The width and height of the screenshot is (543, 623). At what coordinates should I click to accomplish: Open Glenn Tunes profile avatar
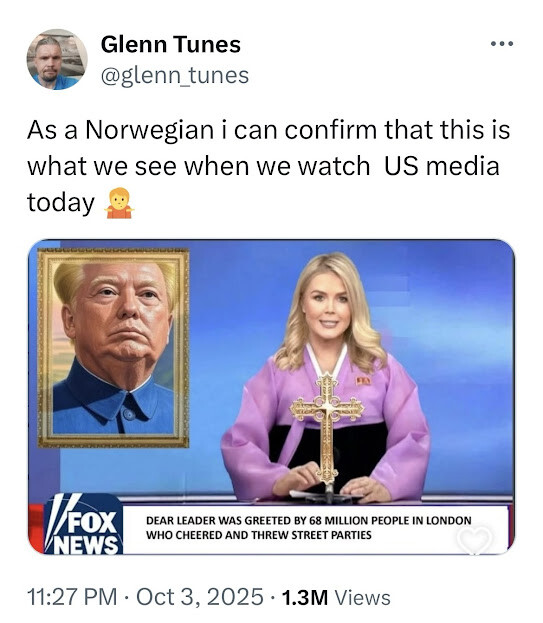coord(57,59)
